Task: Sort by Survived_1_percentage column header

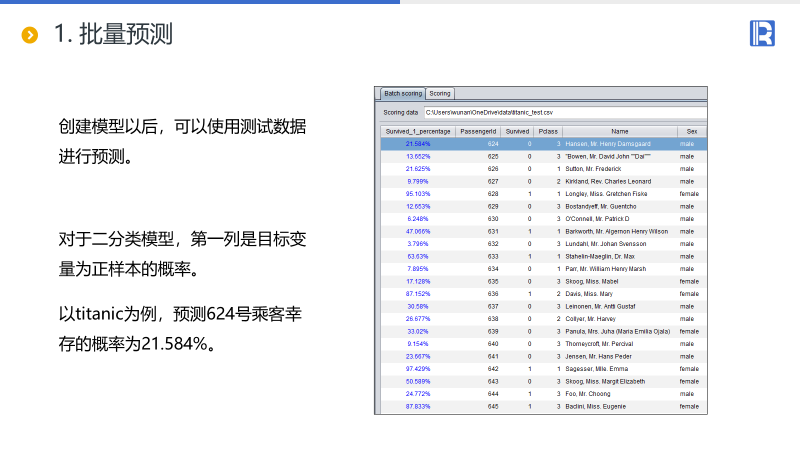Action: tap(418, 131)
